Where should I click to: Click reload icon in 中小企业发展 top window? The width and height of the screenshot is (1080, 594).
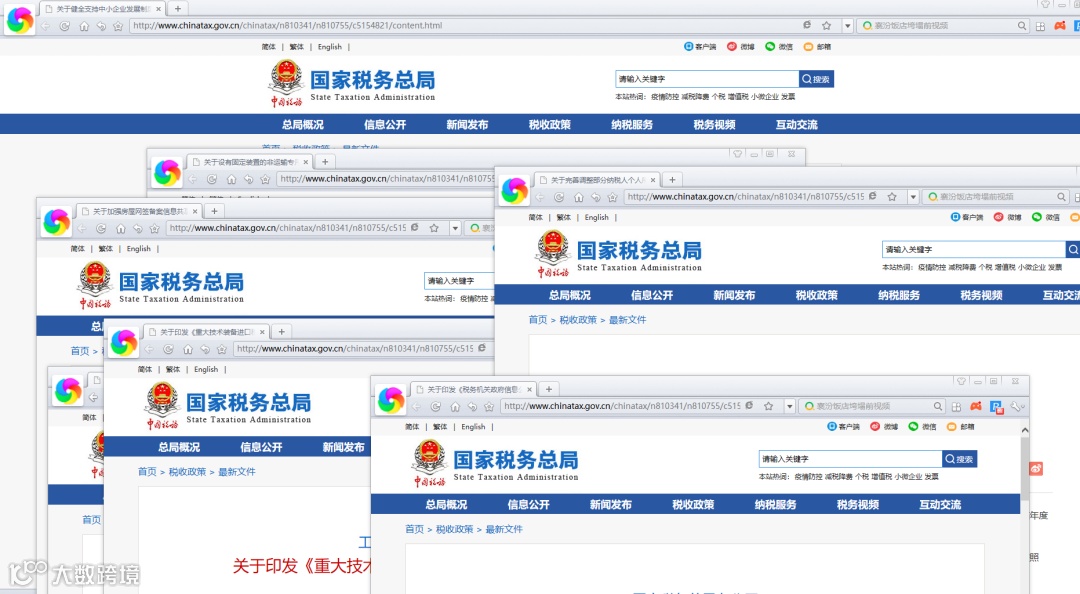[64, 25]
